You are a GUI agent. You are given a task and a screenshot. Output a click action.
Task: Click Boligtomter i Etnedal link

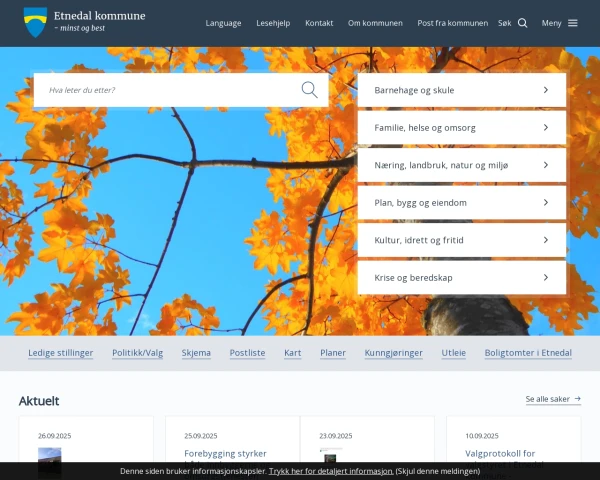click(528, 353)
